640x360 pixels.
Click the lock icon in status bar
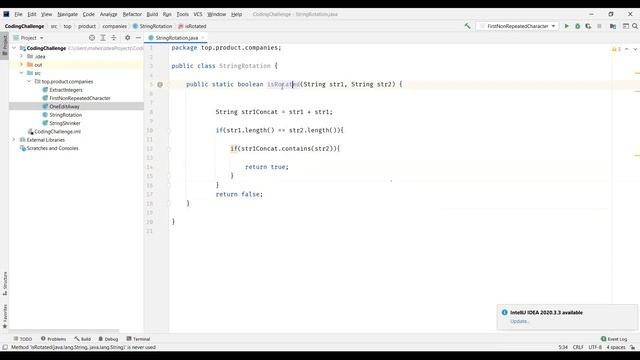pyautogui.click(x=633, y=347)
